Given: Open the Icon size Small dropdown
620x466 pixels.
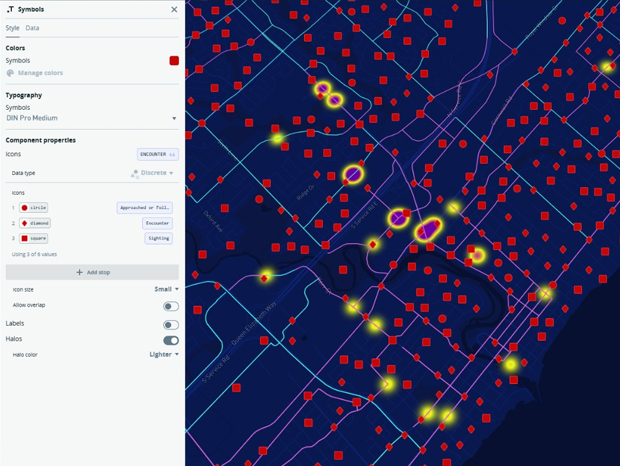Looking at the screenshot, I should coord(166,289).
